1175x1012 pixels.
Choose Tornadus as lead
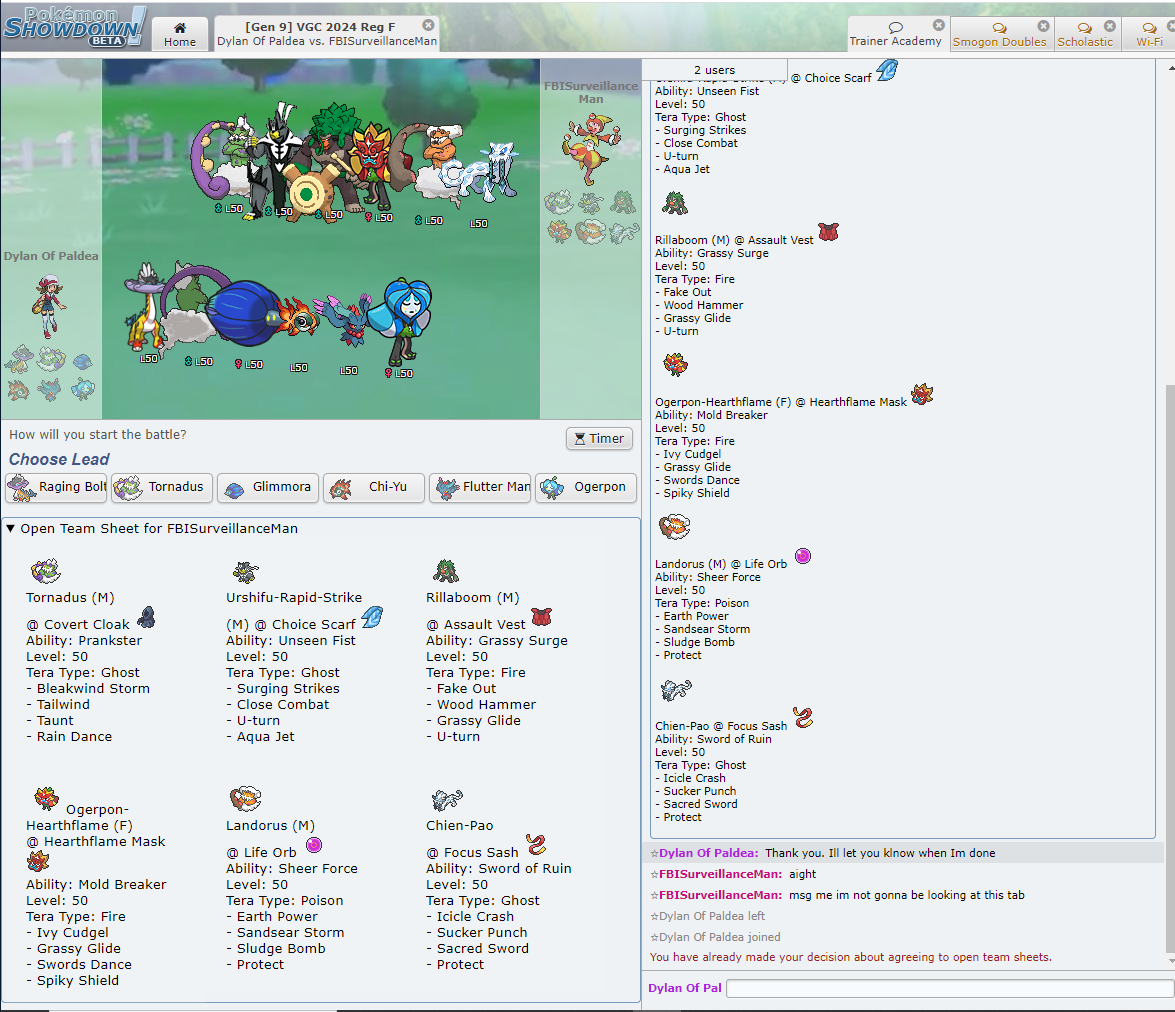[x=163, y=487]
